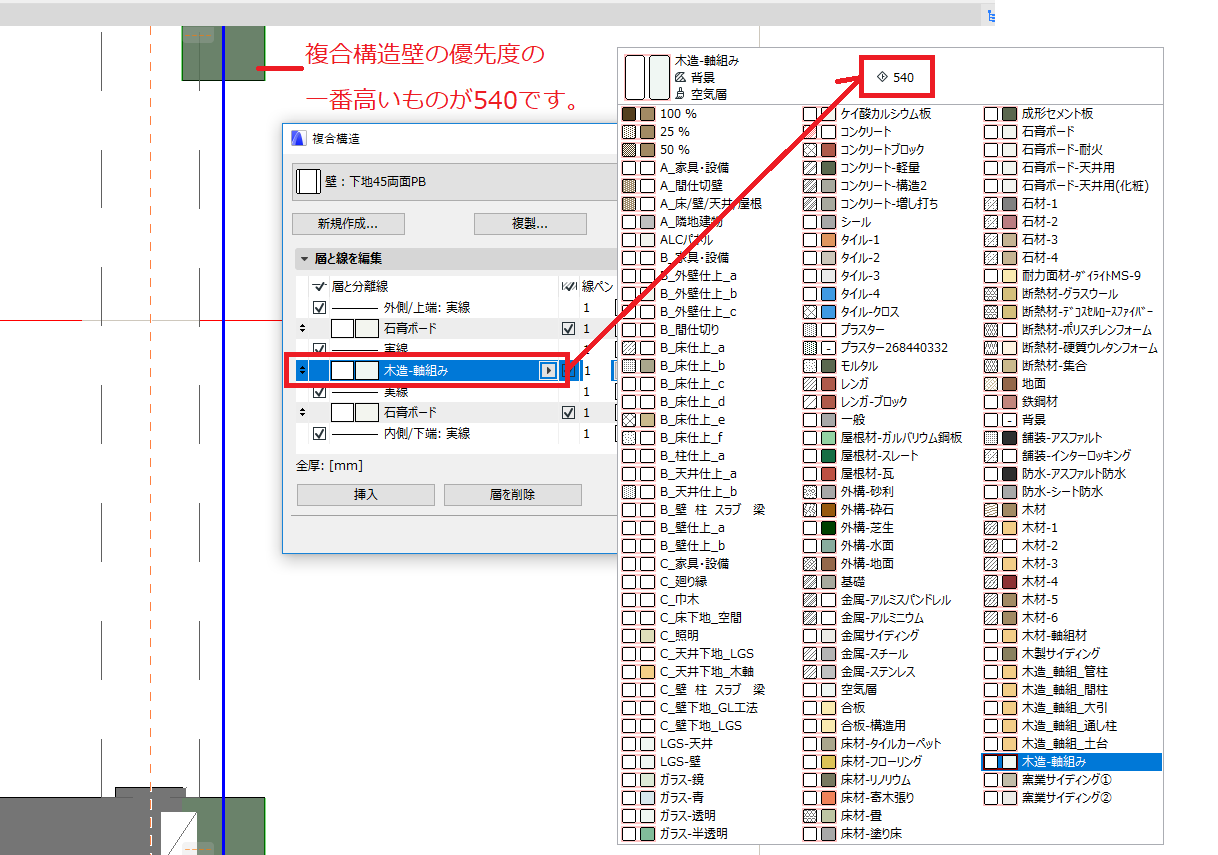Click the drag handle of the upper 石膏ボード layer
1218x855 pixels.
[x=302, y=328]
